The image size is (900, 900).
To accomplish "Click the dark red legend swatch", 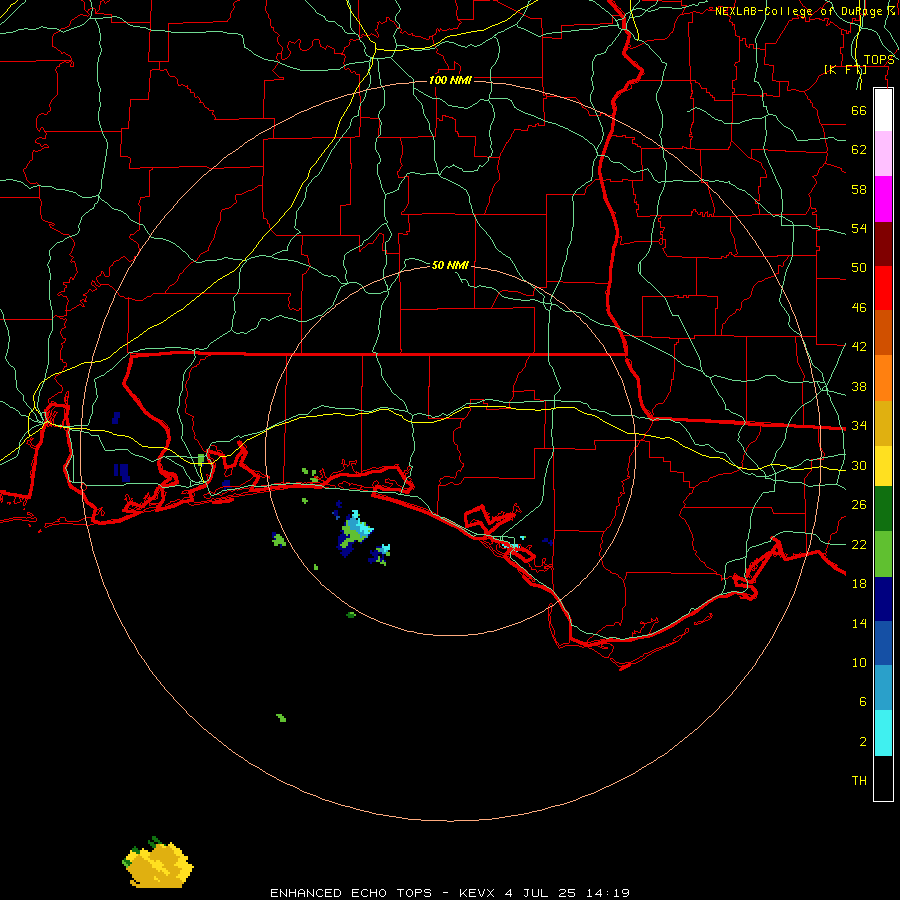I will point(883,243).
